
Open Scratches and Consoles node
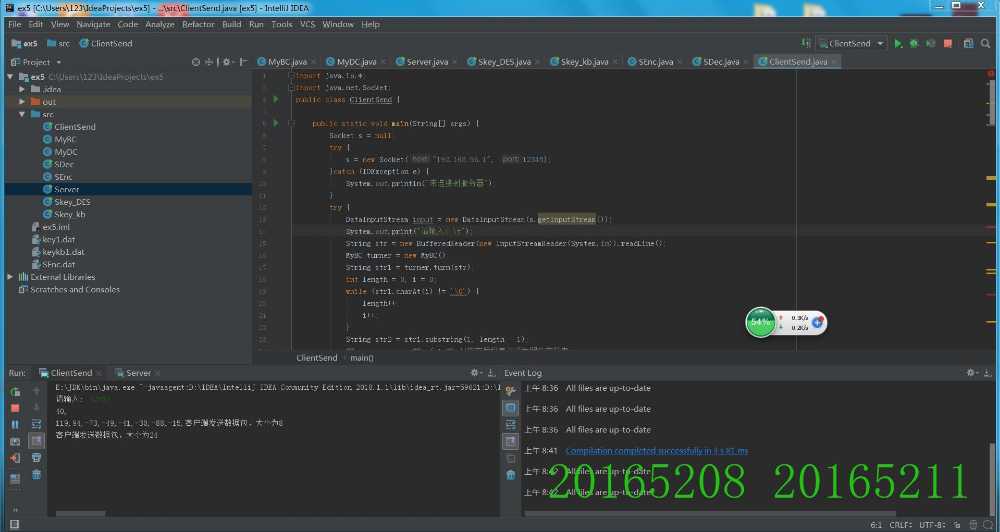75,290
